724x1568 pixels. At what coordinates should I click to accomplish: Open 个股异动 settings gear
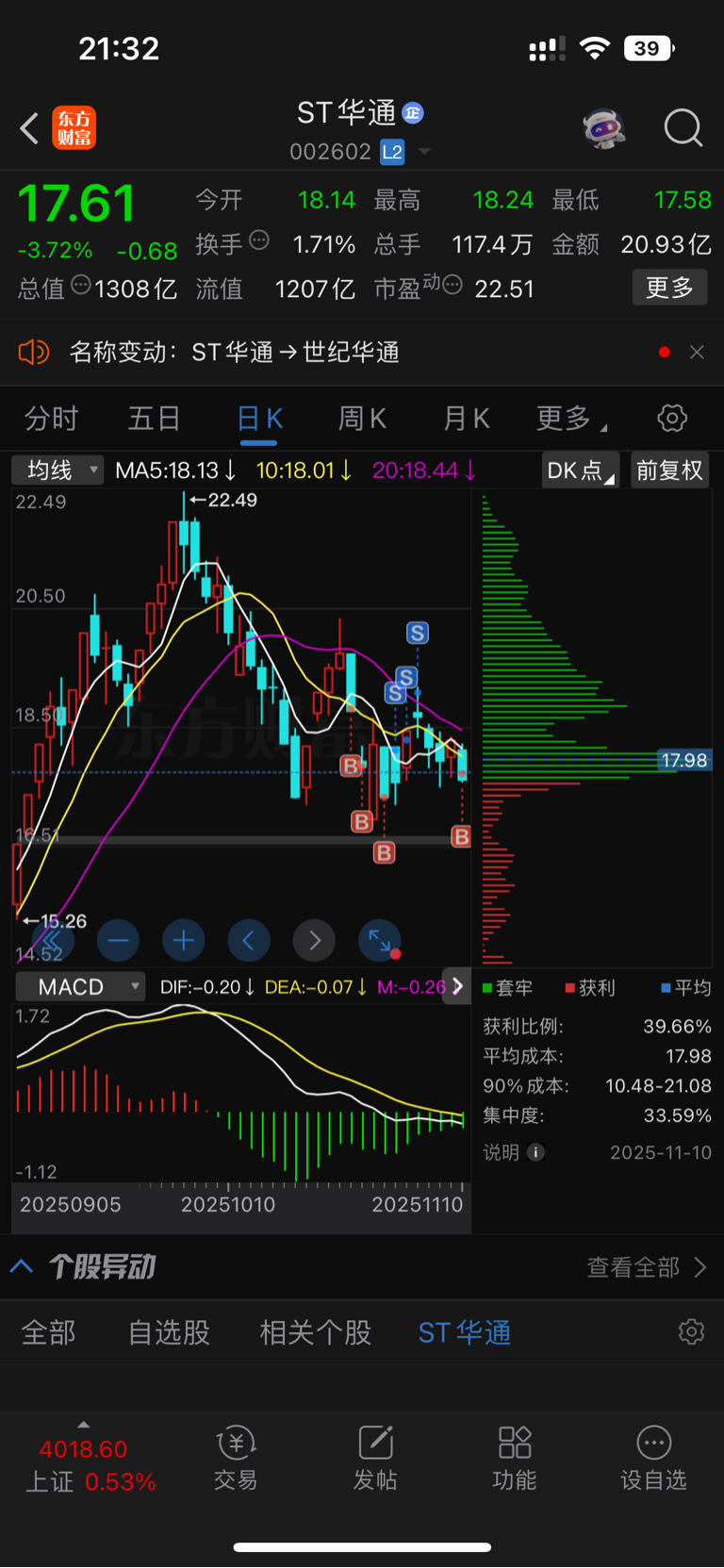(691, 1331)
